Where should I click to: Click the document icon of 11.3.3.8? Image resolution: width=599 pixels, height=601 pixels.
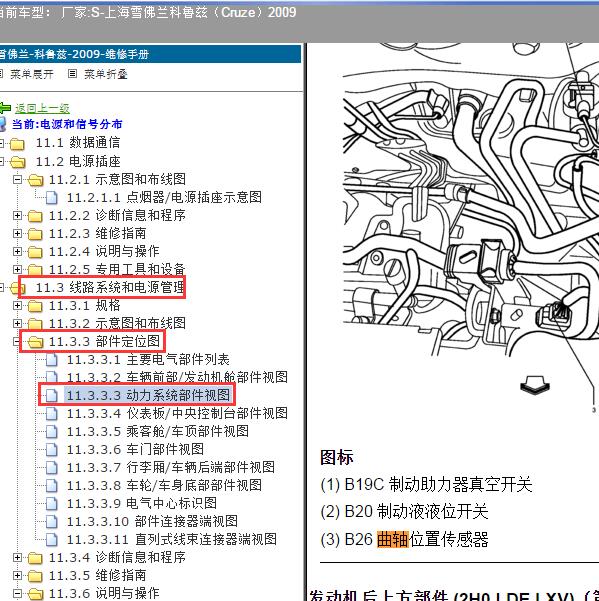pos(51,486)
